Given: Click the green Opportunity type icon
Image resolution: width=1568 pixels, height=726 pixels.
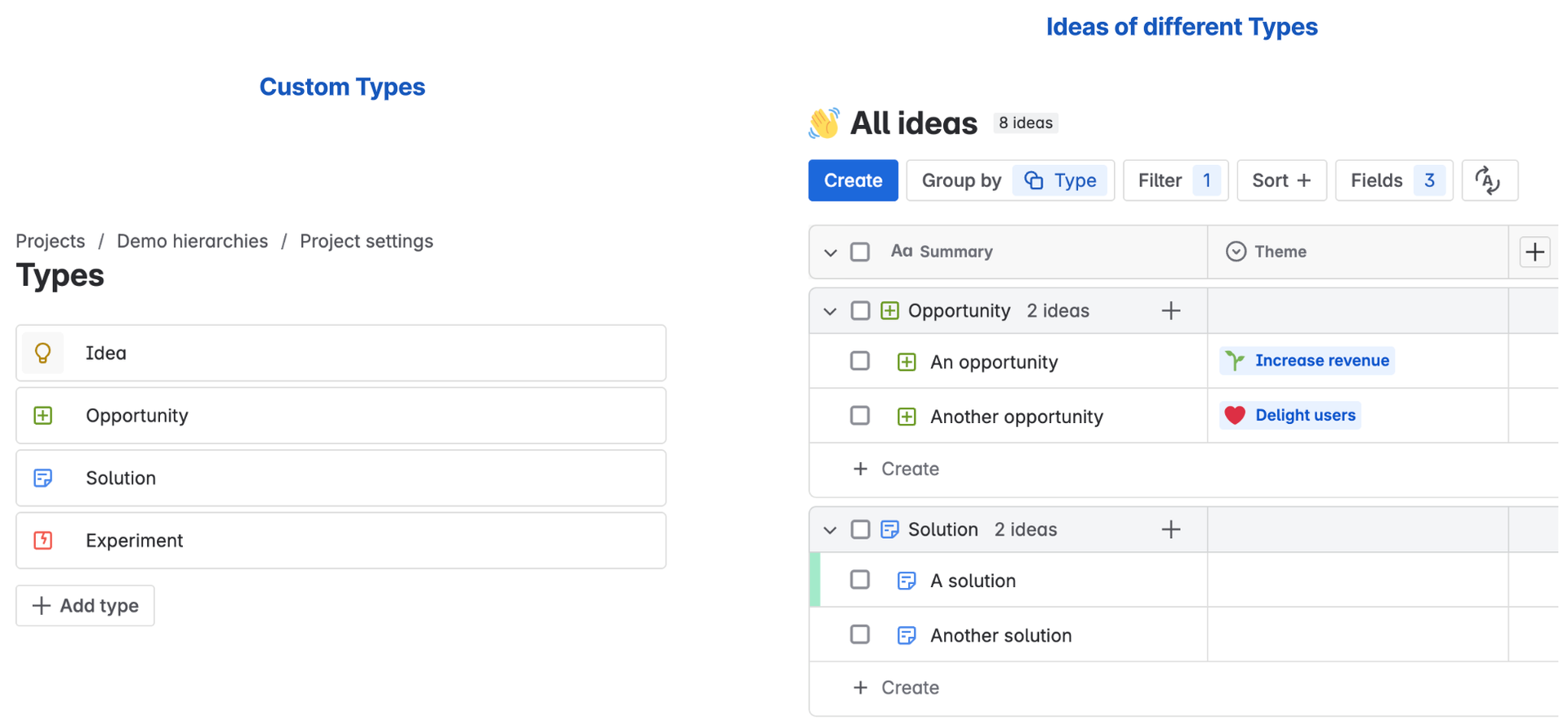Looking at the screenshot, I should 42,416.
